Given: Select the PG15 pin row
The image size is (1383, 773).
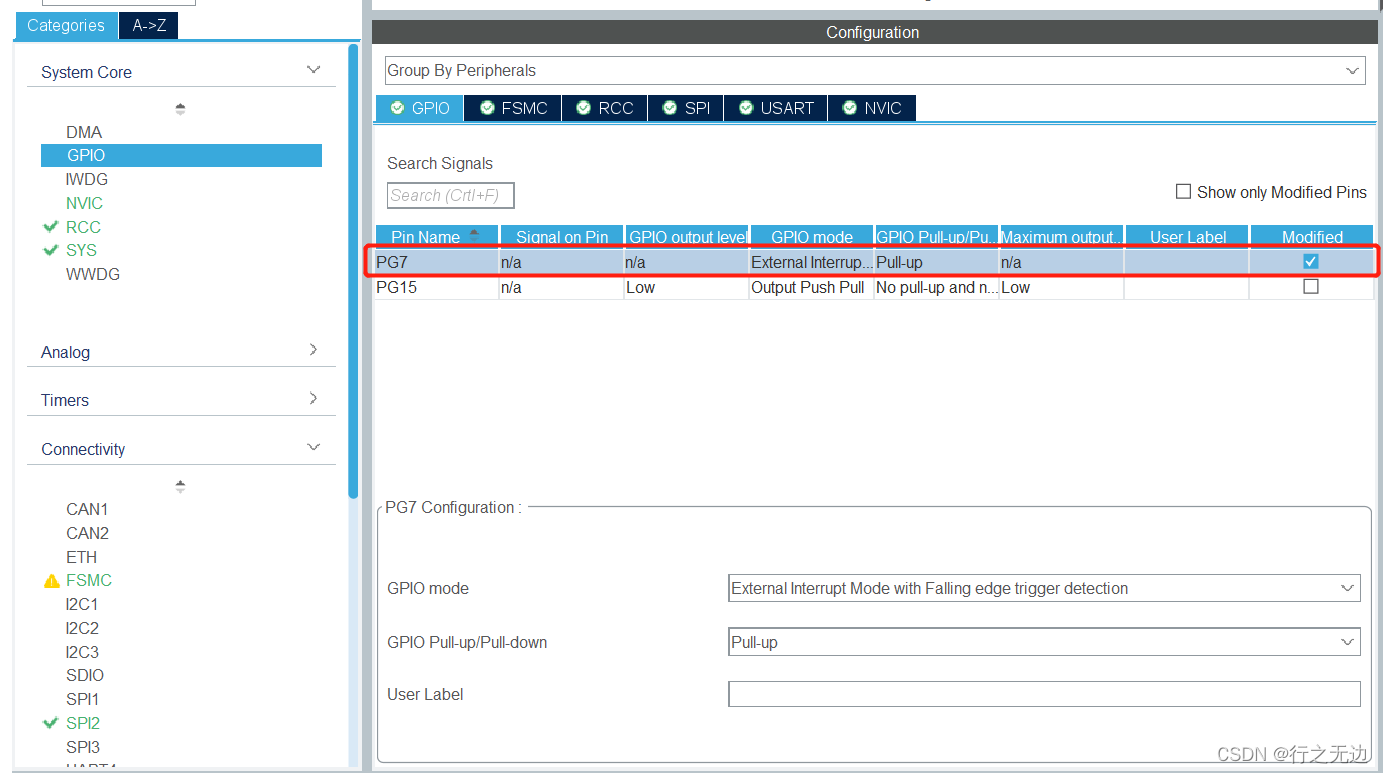Looking at the screenshot, I should coord(875,287).
